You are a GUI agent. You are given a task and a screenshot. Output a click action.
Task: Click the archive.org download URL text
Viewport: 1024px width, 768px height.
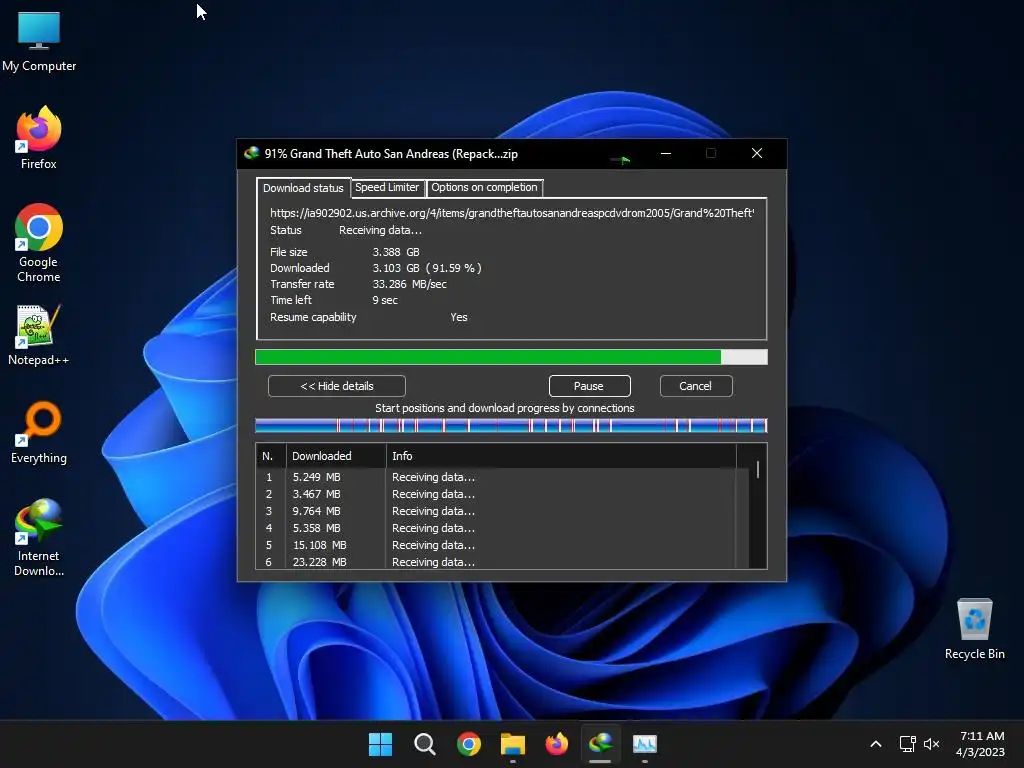click(512, 213)
